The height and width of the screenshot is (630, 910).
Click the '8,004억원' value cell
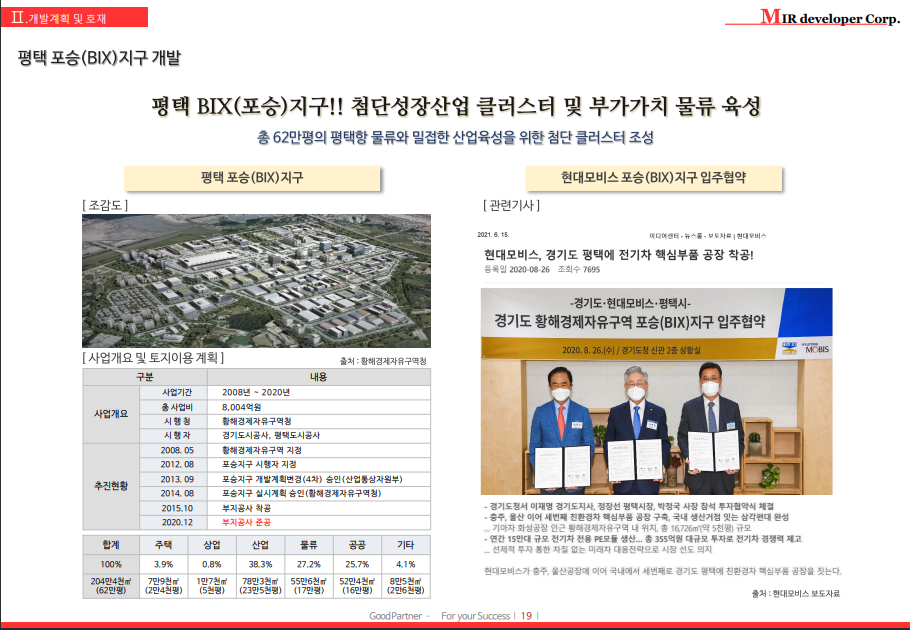coord(319,407)
